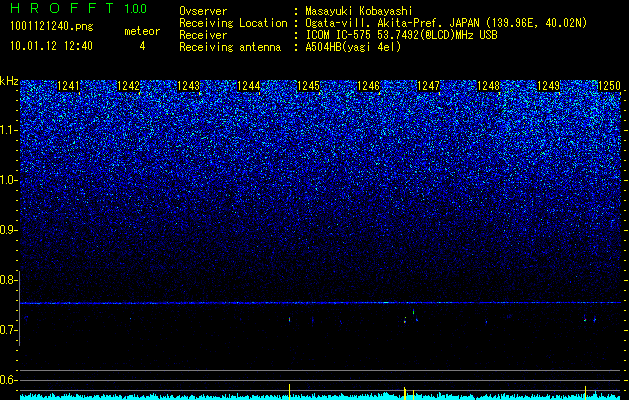629x400 pixels.
Task: Select the file name 1001121240.png
Action: (x=52, y=27)
